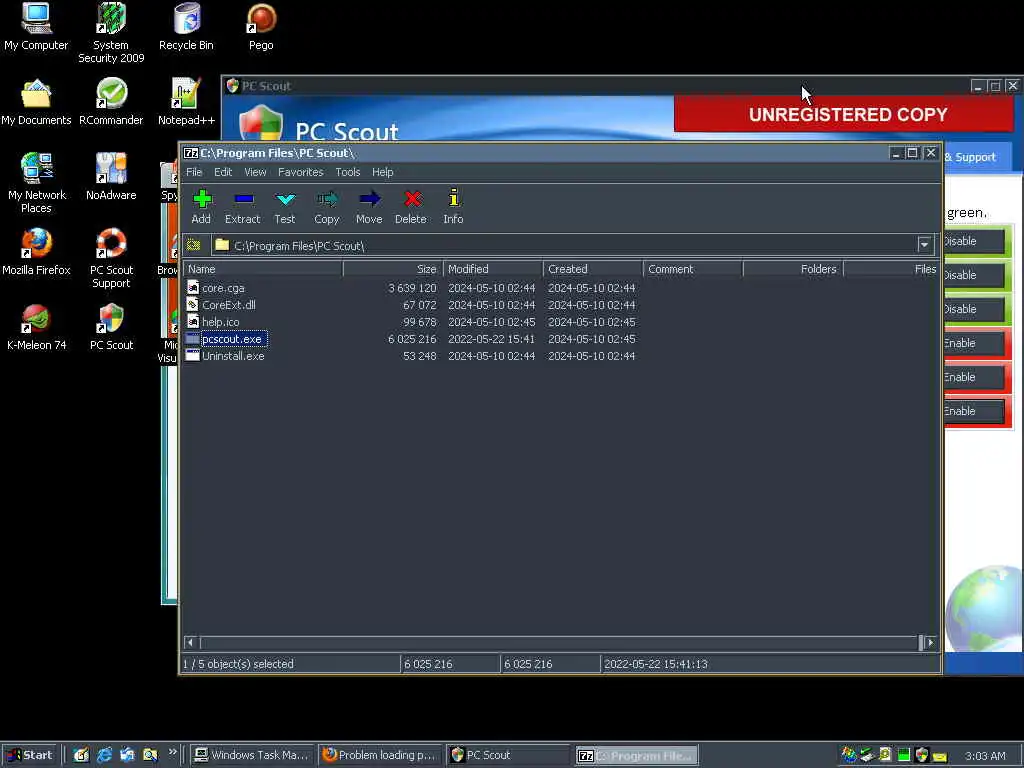Click the red Delete icon
The image size is (1024, 768).
[411, 199]
